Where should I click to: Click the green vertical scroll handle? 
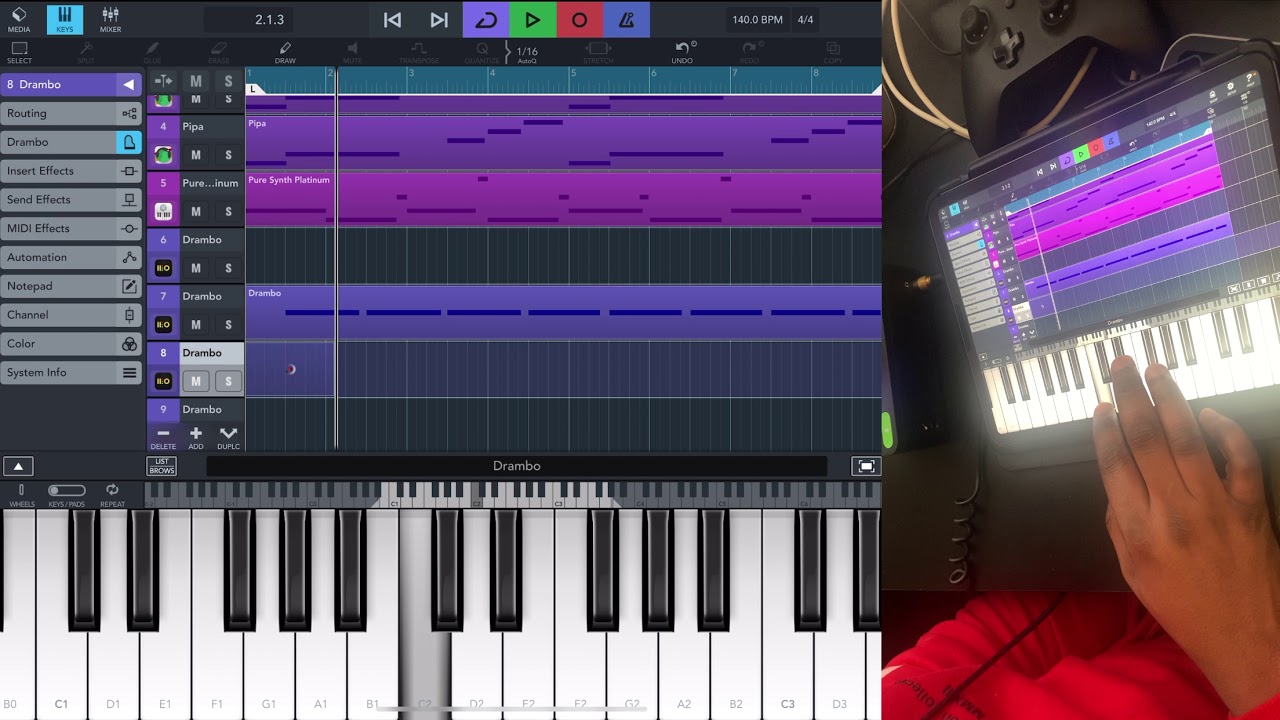[x=886, y=430]
